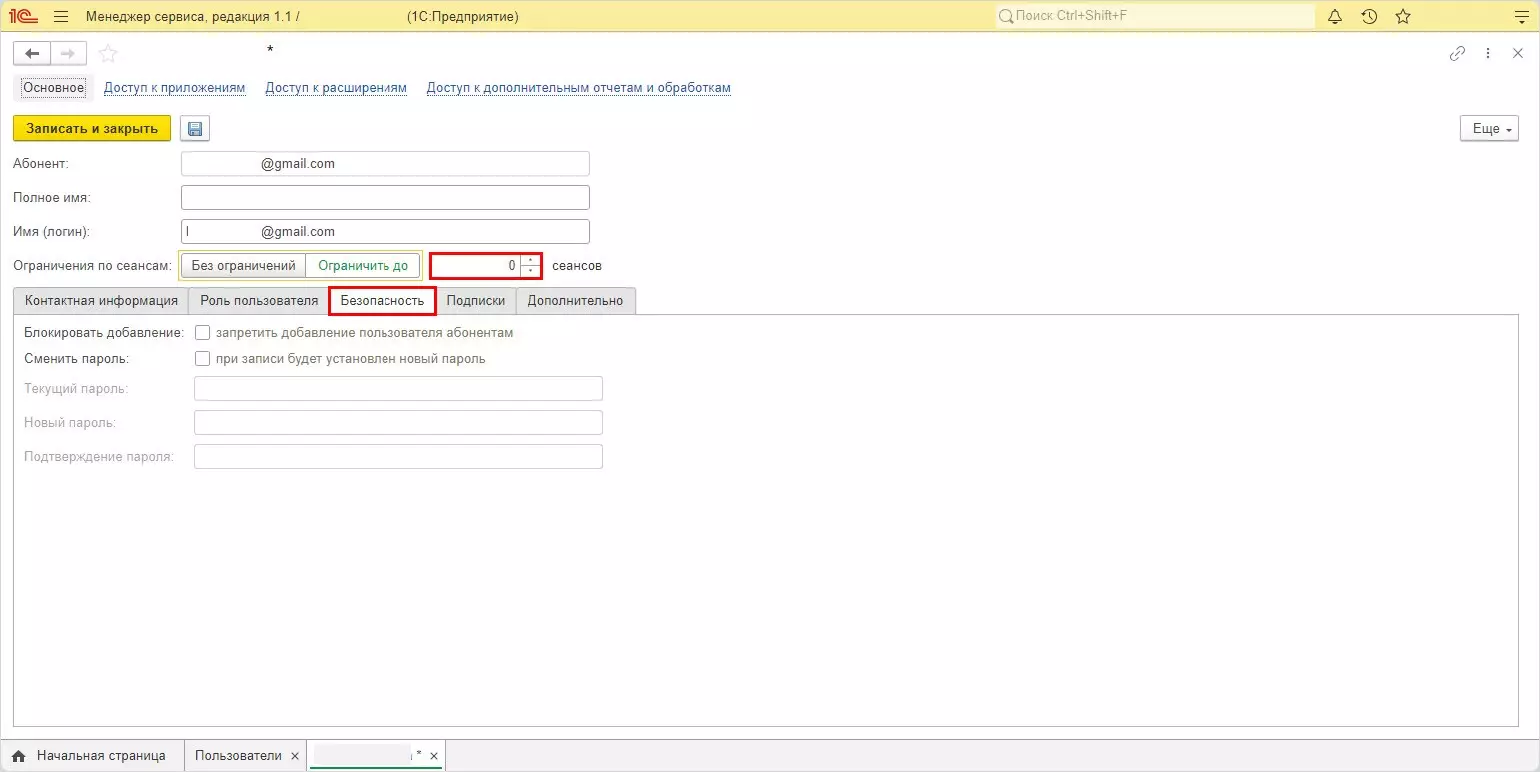Open the 1C main menu logo
Viewport: 1540px width, 772px height.
23,16
